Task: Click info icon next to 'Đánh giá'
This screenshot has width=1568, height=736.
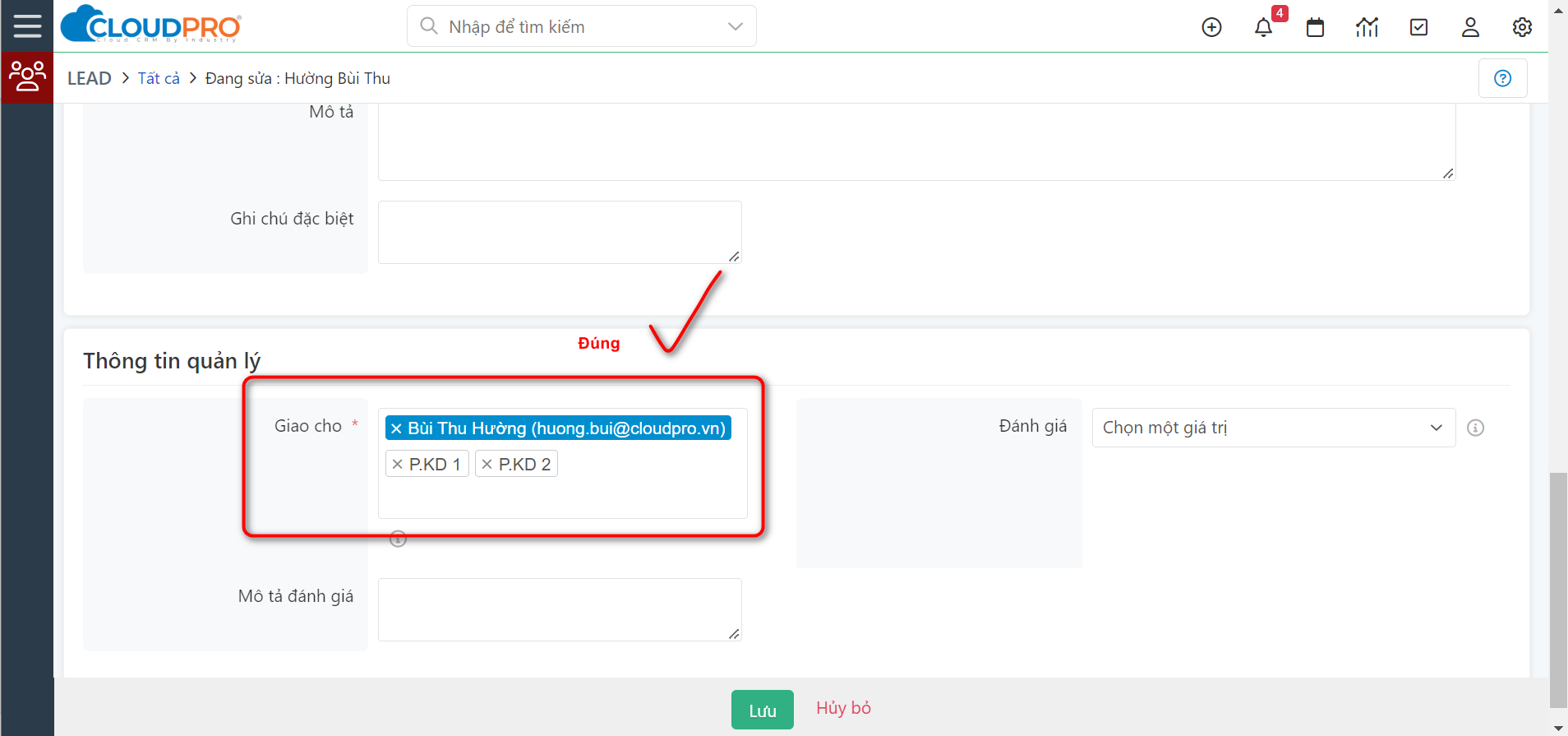Action: [x=1475, y=428]
